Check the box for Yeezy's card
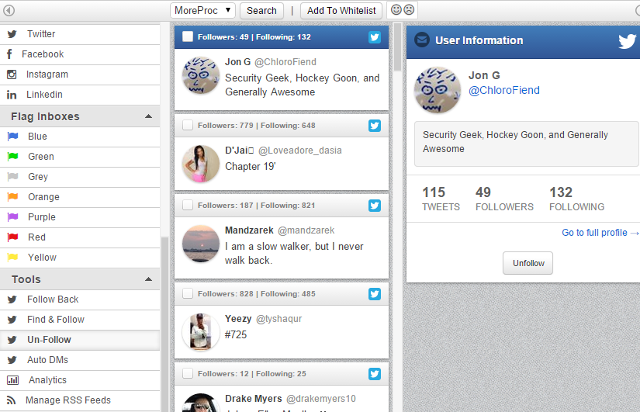Screen dimensions: 640x412 click(x=188, y=294)
